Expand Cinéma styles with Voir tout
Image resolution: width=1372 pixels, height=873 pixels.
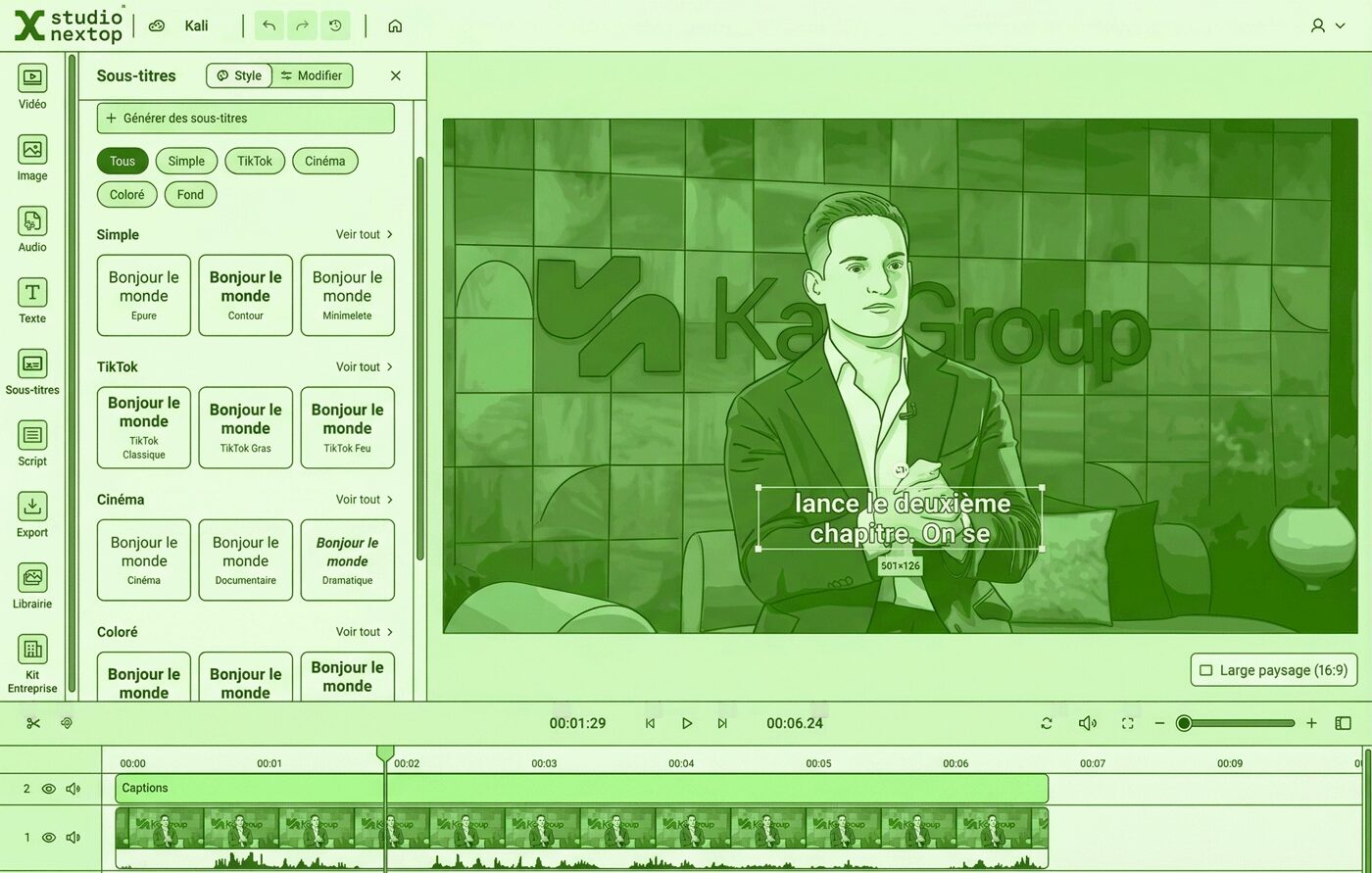[364, 500]
